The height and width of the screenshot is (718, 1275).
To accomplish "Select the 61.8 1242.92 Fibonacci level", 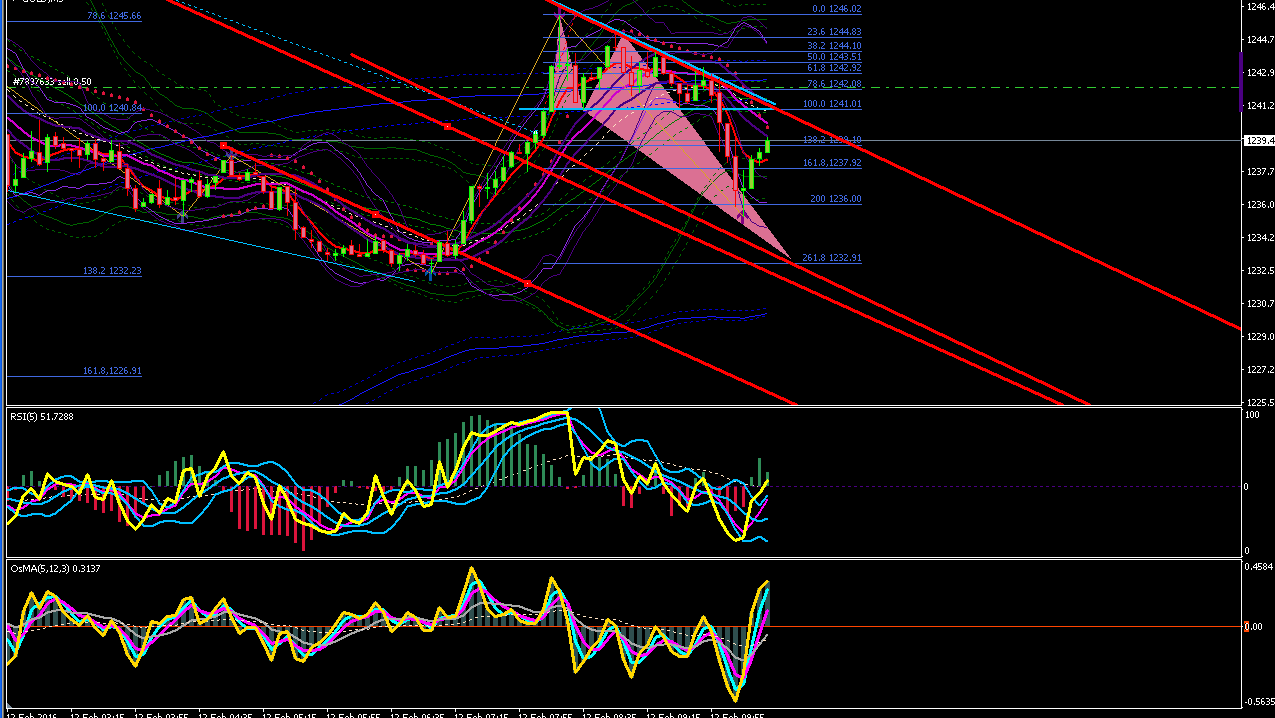I will tap(834, 68).
